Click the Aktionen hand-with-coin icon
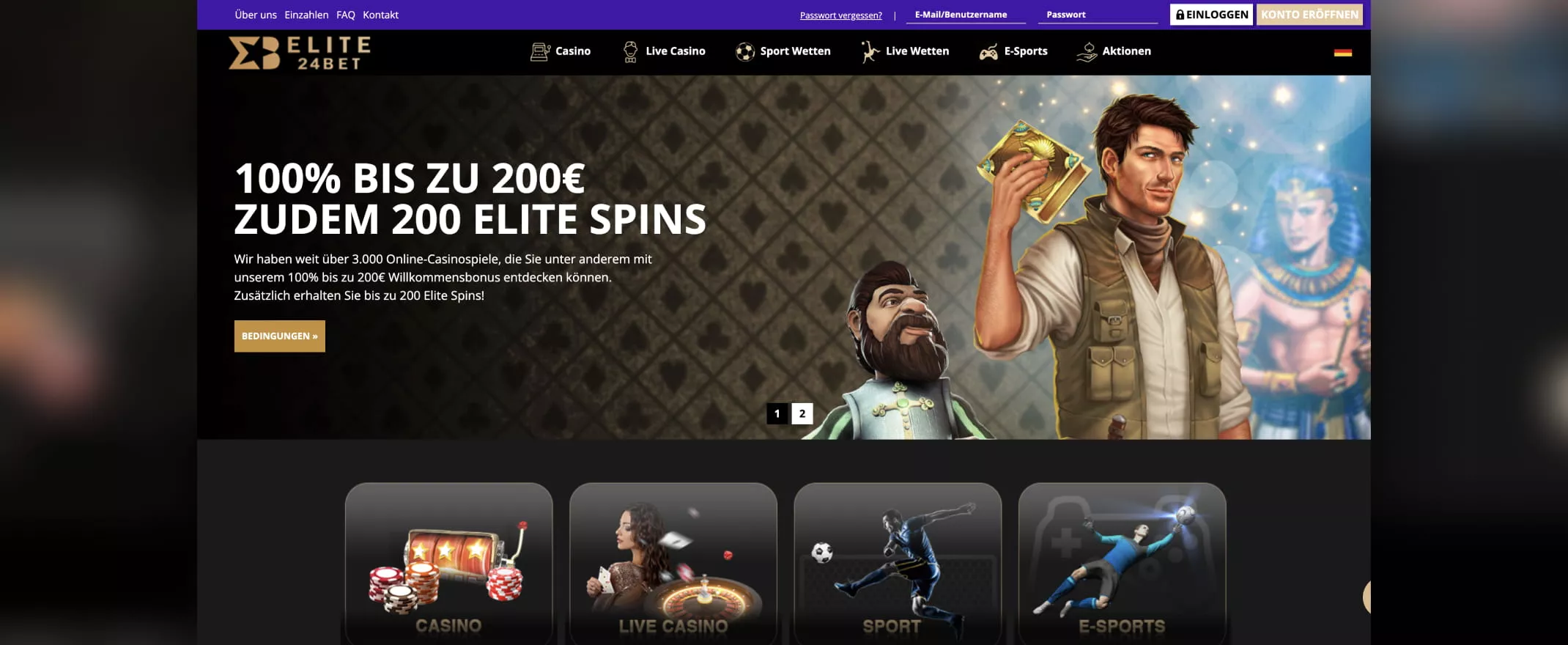1568x645 pixels. point(1087,51)
